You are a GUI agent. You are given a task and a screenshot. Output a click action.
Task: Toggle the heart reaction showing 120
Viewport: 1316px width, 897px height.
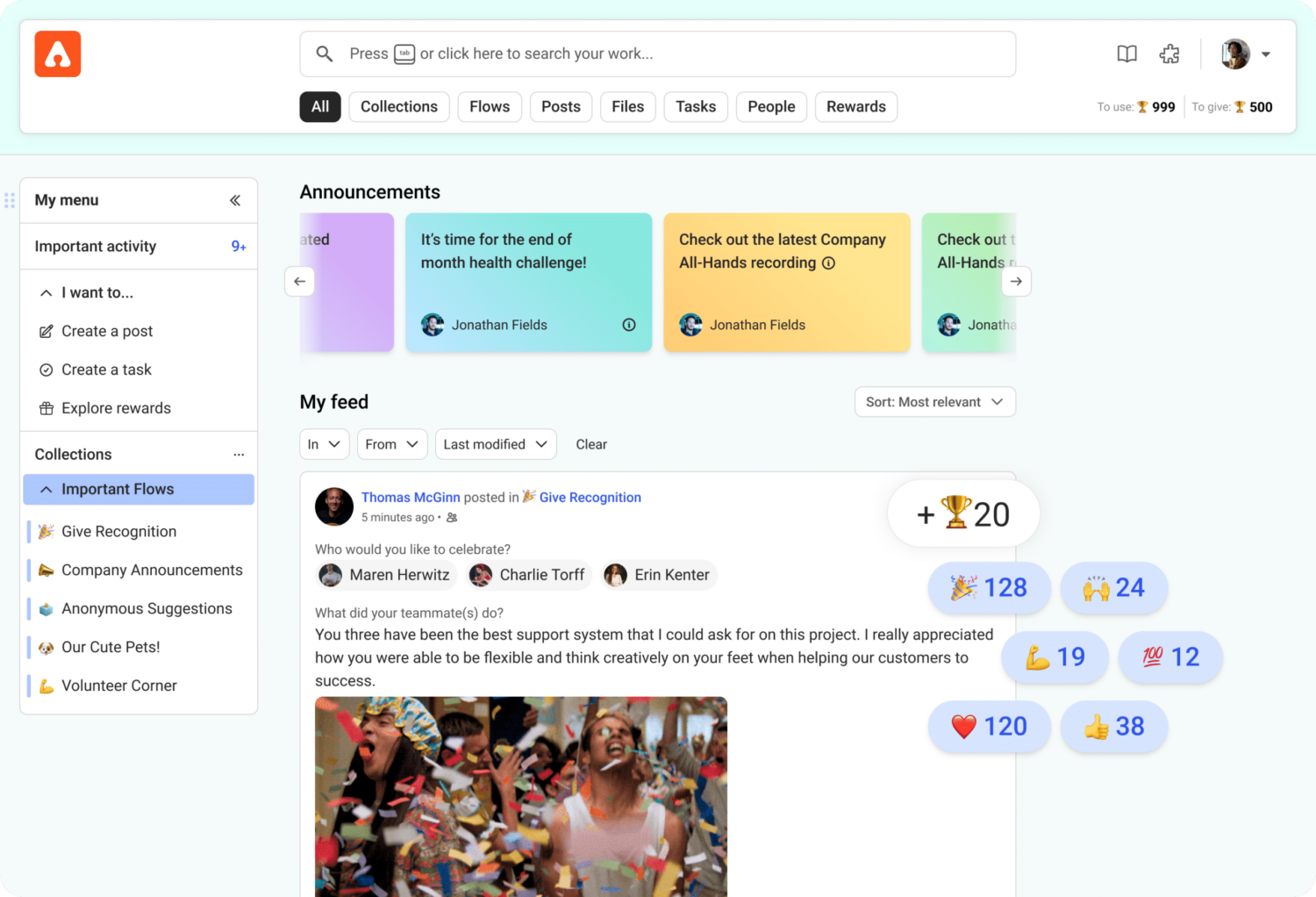point(989,727)
